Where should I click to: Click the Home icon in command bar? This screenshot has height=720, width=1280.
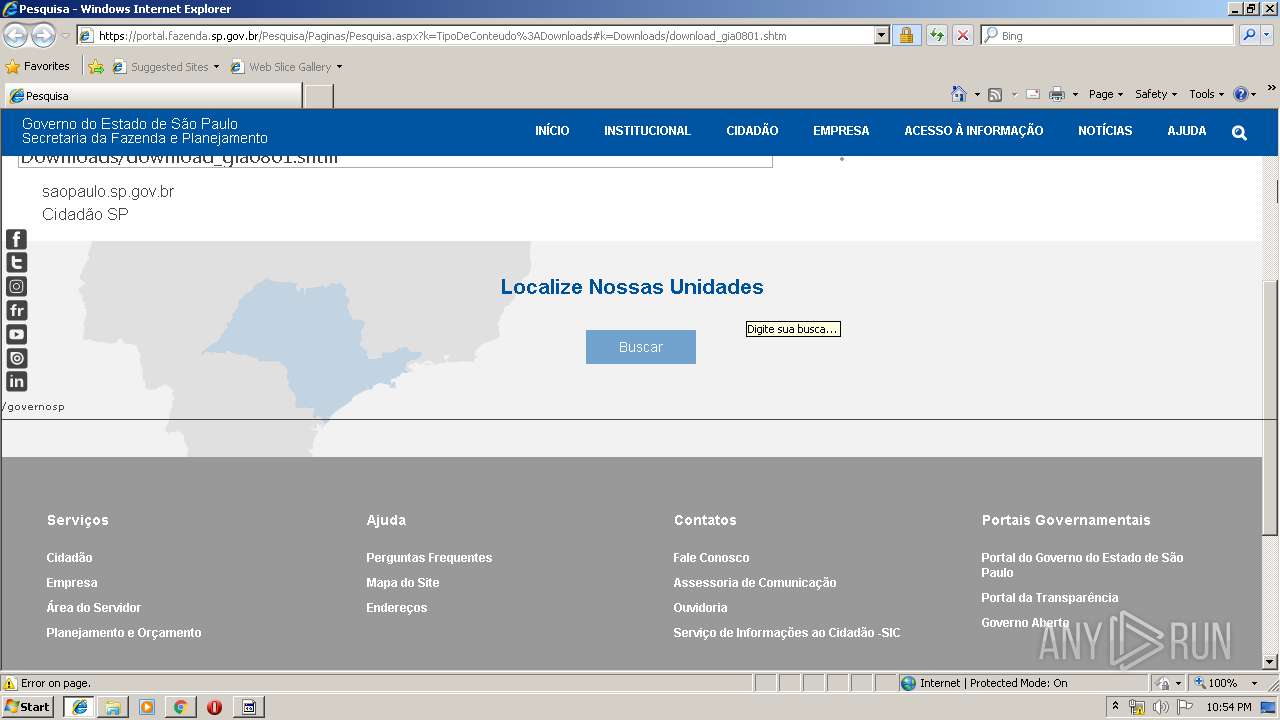[x=959, y=94]
